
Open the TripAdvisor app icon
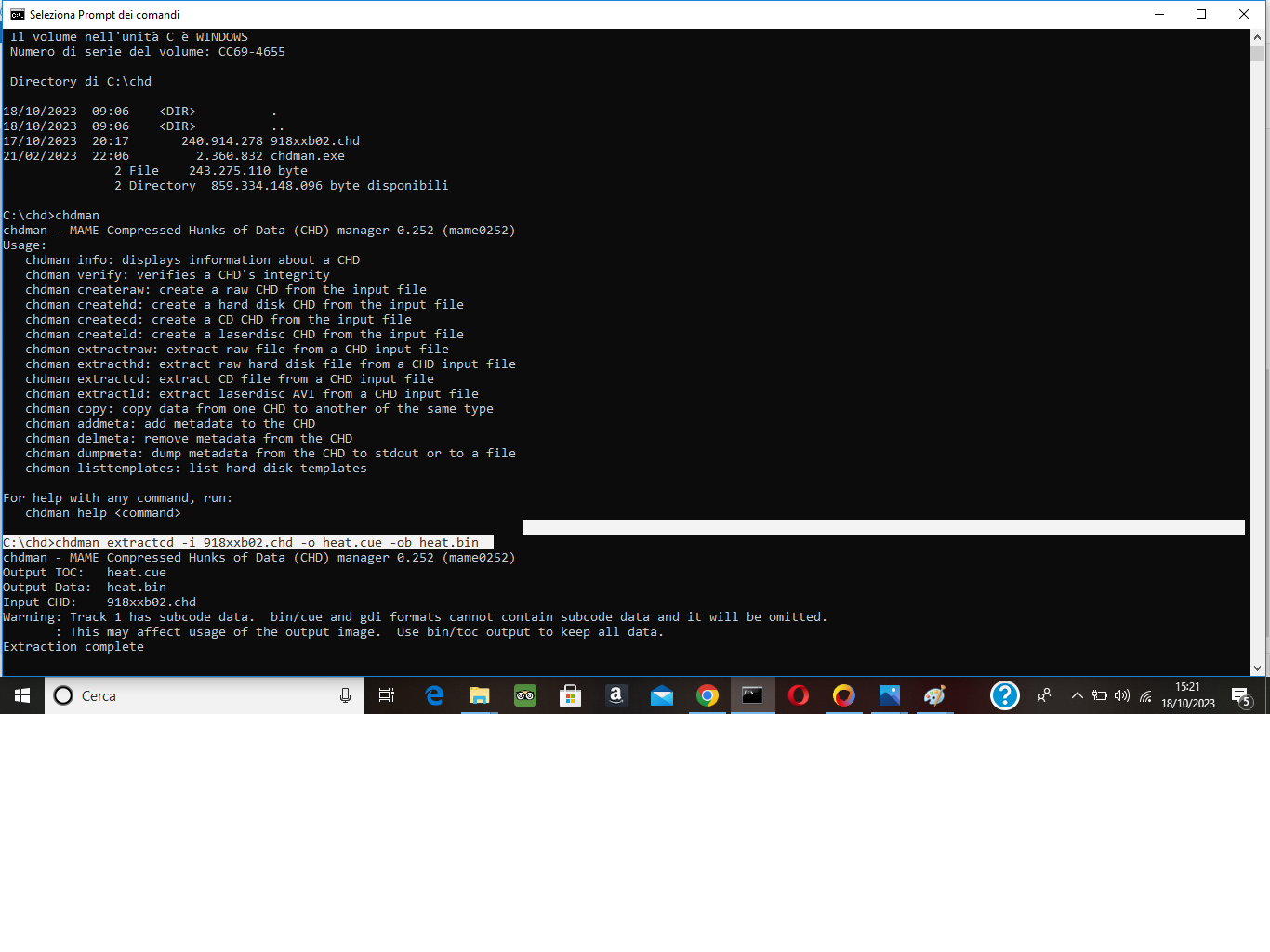tap(525, 695)
